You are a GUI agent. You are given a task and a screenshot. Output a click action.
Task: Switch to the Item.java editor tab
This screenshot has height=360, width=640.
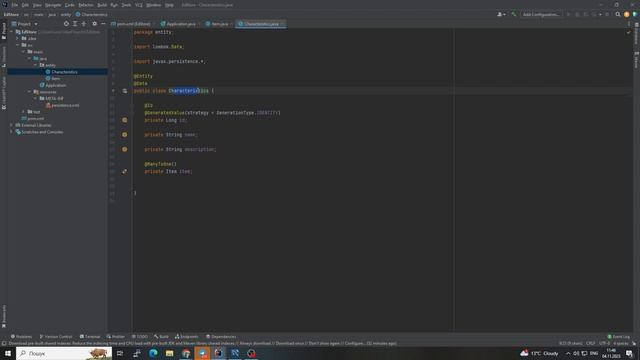click(219, 24)
